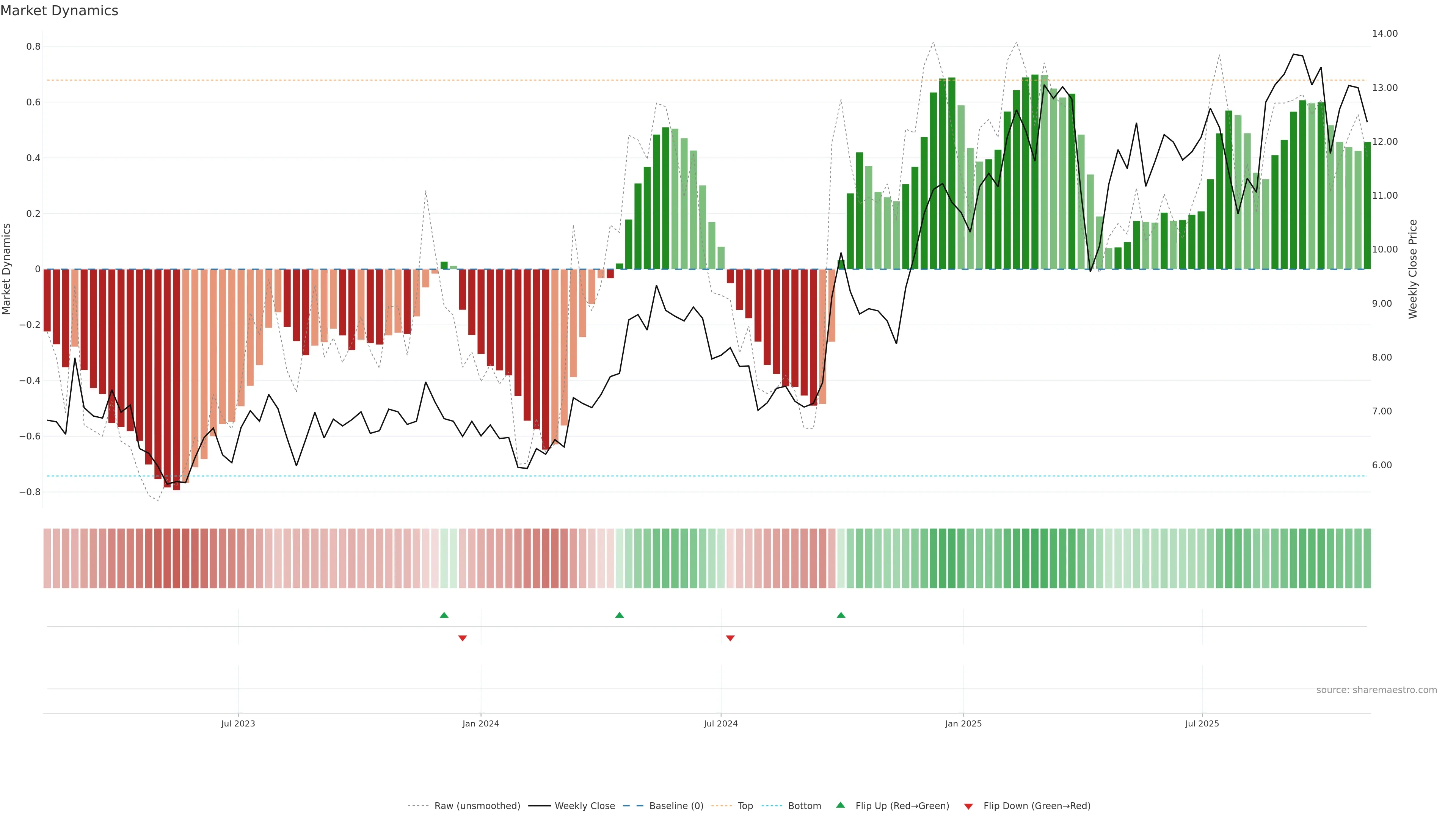This screenshot has height=819, width=1456.
Task: Click the rightmost green heatmap strip cell
Action: tap(1367, 559)
